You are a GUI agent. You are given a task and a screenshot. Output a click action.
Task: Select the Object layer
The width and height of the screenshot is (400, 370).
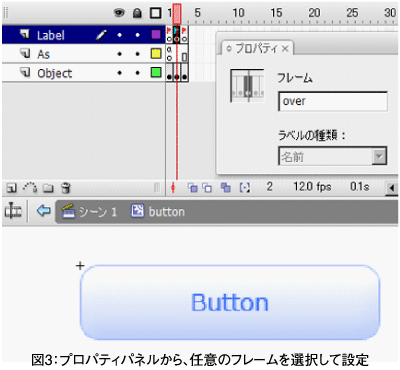(x=84, y=73)
